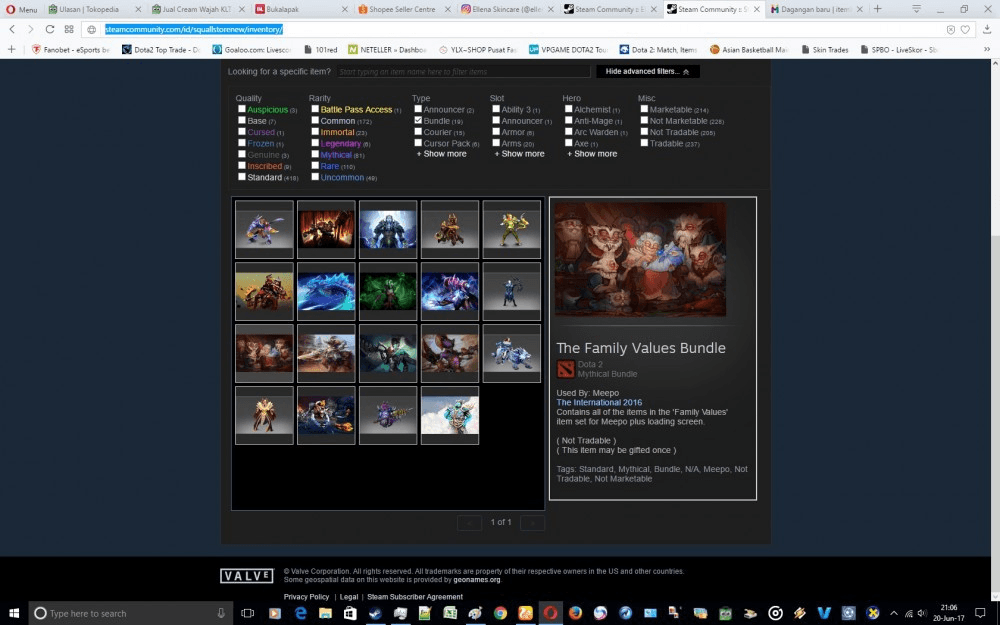
Task: Check the Standard quality filter
Action: [x=242, y=177]
